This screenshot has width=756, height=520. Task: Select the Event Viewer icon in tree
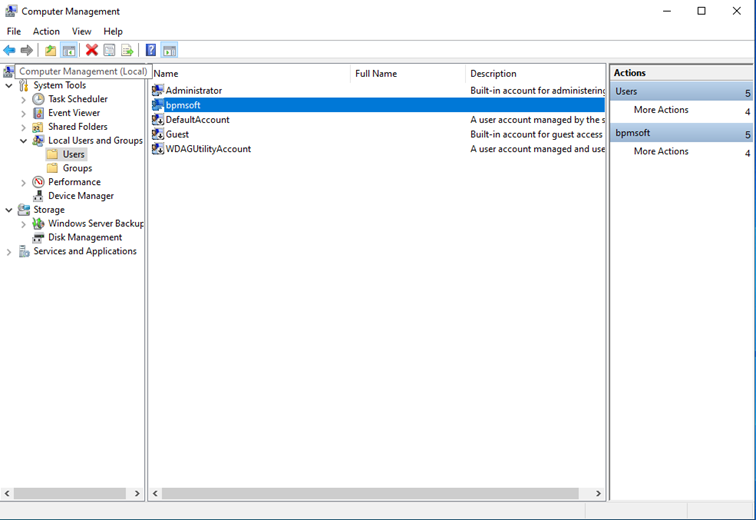pyautogui.click(x=39, y=113)
